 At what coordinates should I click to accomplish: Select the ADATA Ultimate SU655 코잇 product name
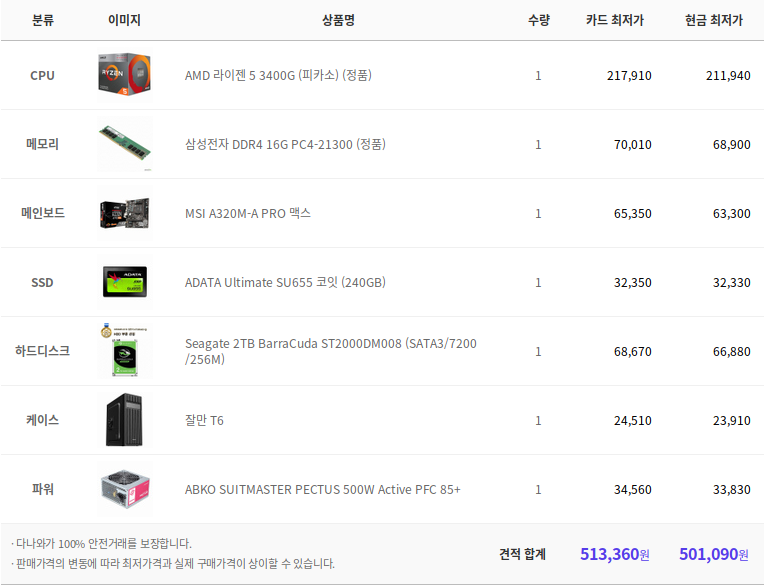285,282
